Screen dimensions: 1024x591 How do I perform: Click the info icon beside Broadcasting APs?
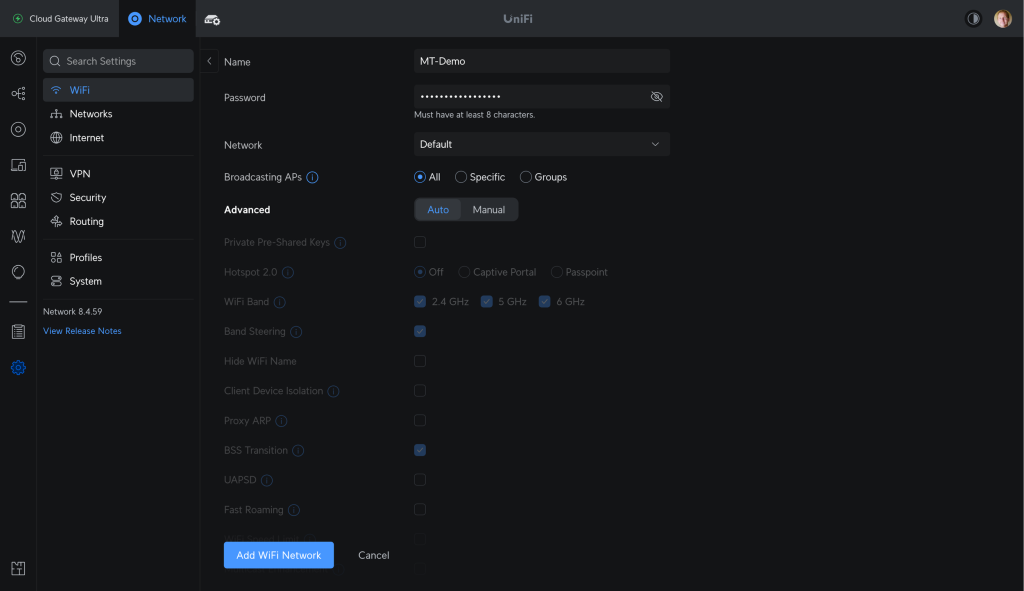[x=312, y=177]
